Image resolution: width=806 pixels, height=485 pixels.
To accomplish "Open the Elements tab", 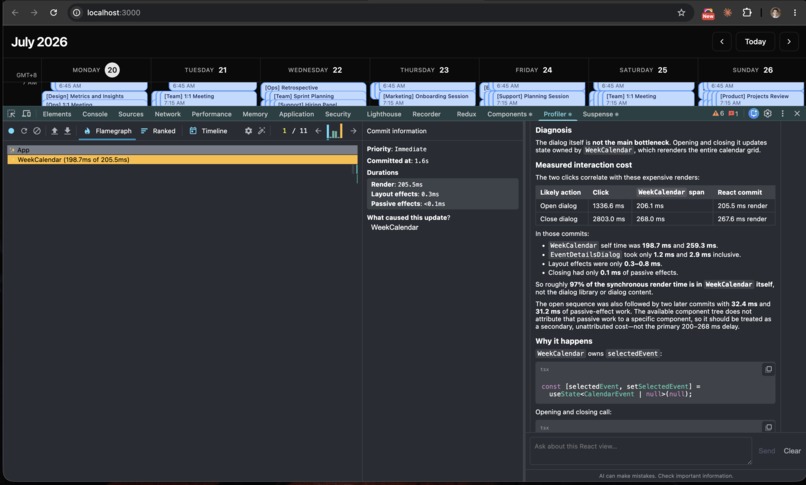I will (x=57, y=114).
